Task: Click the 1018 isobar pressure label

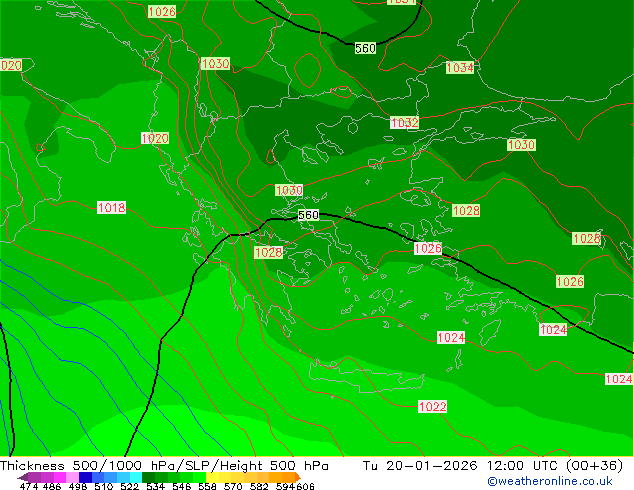Action: 112,207
